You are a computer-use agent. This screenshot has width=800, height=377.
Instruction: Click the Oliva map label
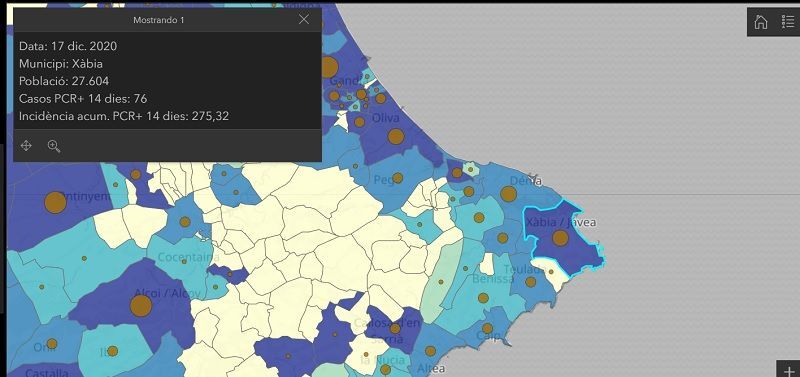[386, 118]
